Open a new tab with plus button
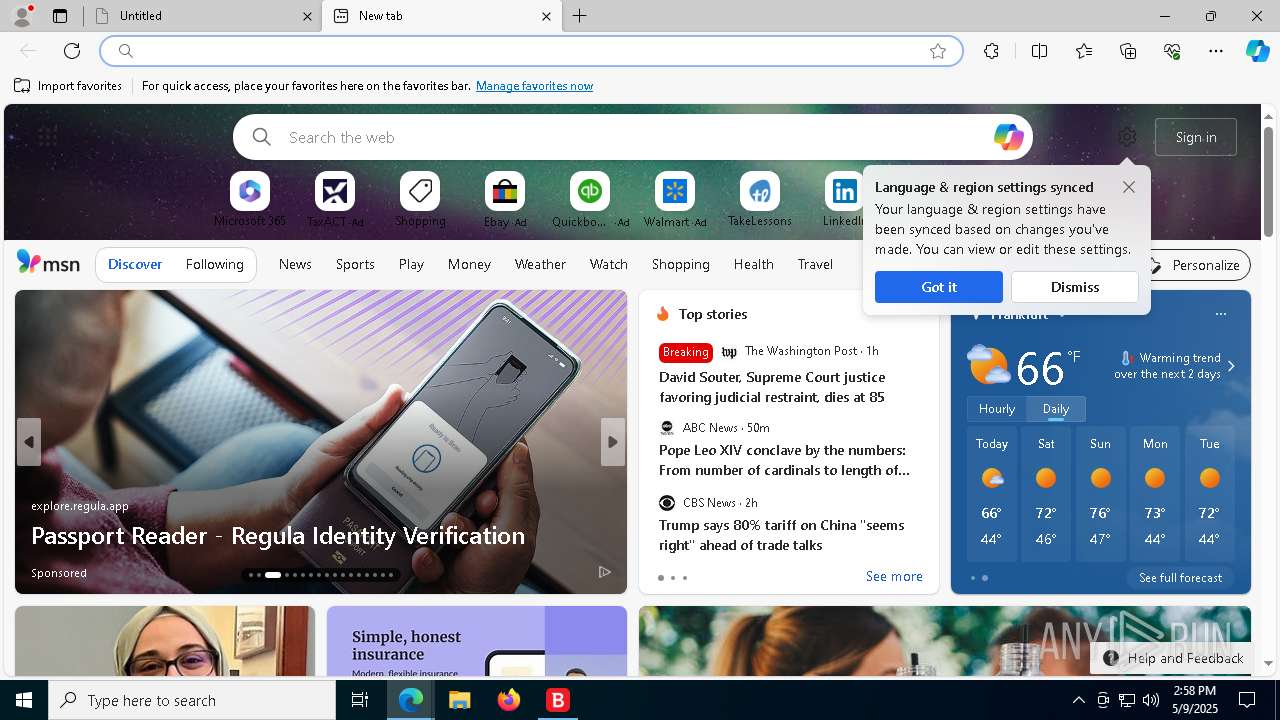Screen dimensions: 1280x720 pyautogui.click(x=580, y=16)
